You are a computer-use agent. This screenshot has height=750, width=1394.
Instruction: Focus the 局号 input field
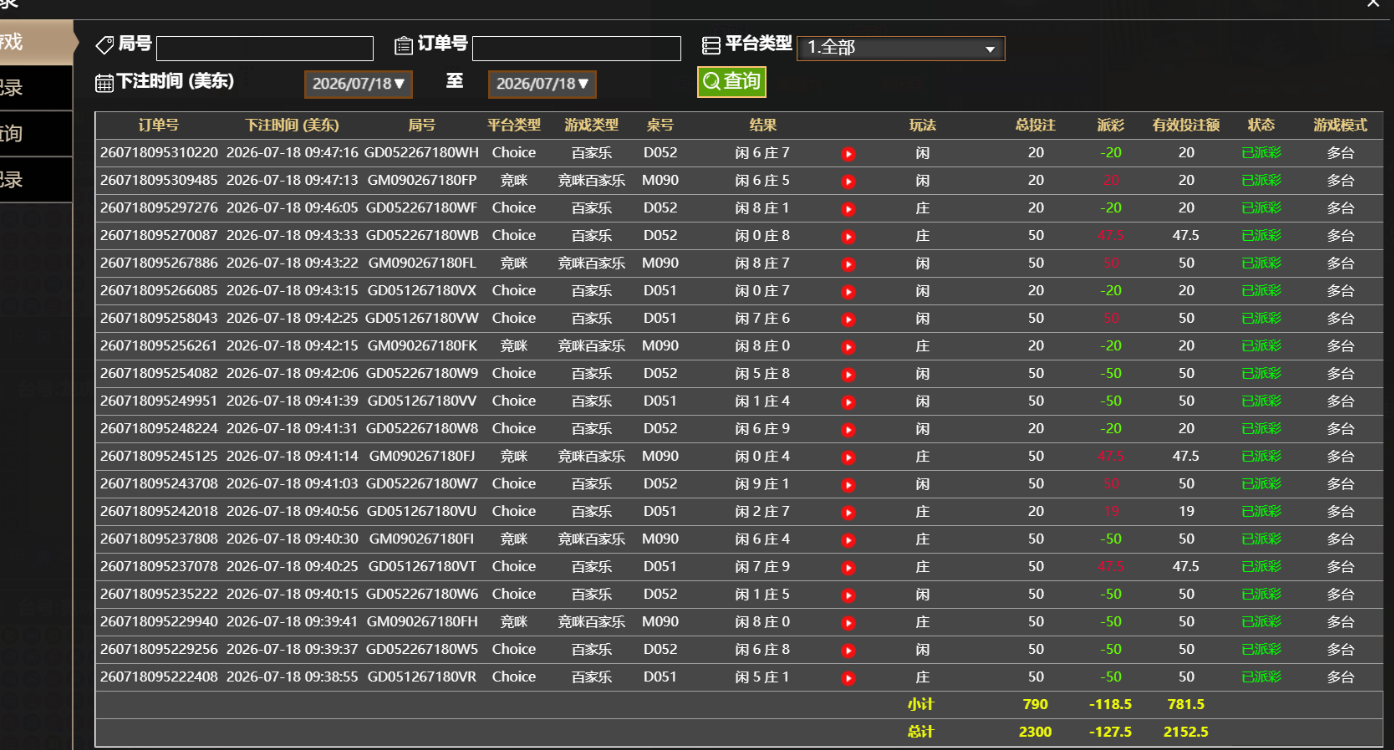coord(265,48)
